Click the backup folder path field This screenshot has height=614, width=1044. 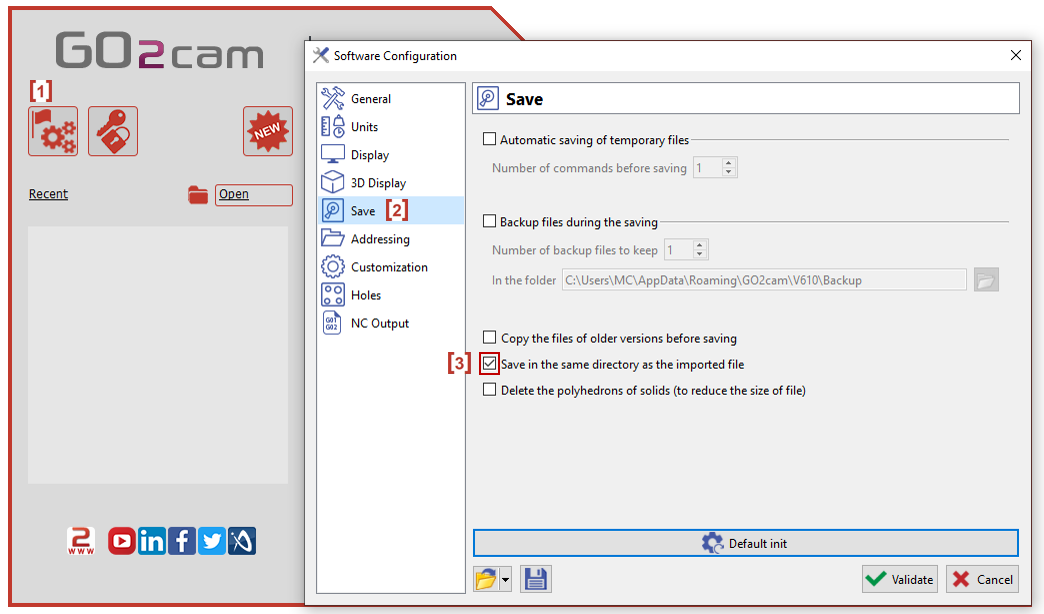[764, 281]
